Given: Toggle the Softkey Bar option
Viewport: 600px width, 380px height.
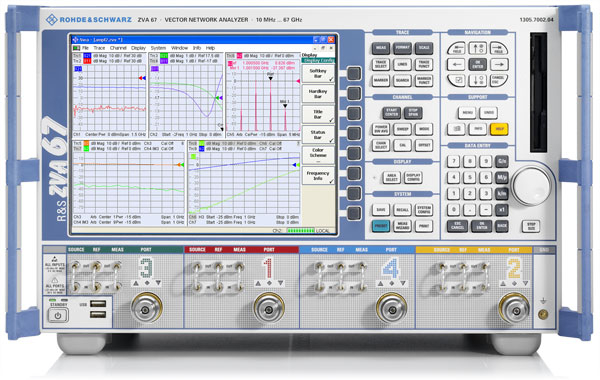Looking at the screenshot, I should [x=318, y=73].
